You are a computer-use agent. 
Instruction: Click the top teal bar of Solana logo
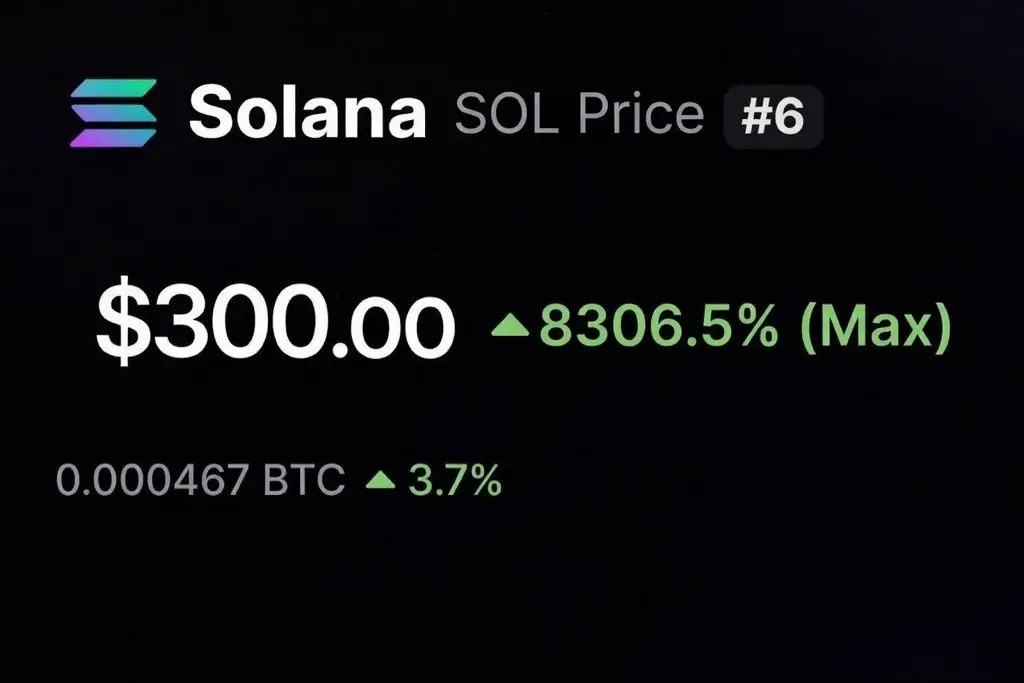(x=115, y=89)
